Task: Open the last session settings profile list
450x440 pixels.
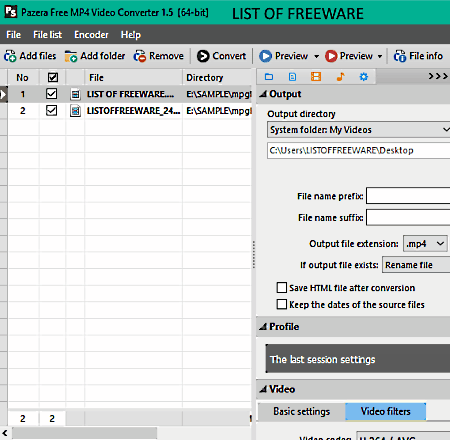Action: (x=358, y=359)
